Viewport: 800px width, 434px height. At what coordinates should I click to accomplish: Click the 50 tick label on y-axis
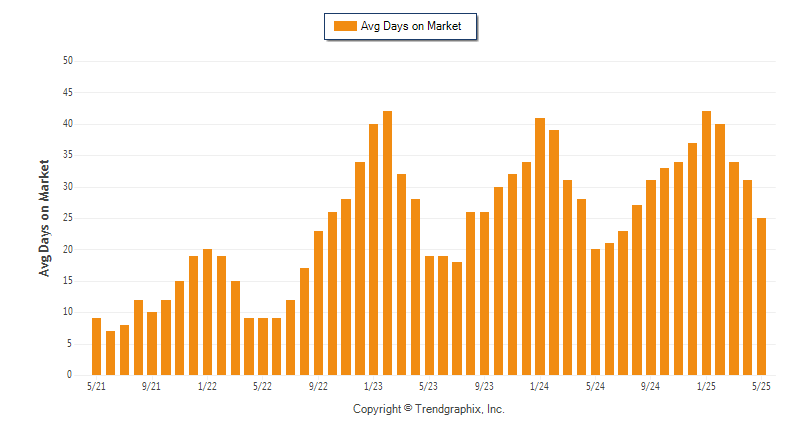pyautogui.click(x=68, y=61)
